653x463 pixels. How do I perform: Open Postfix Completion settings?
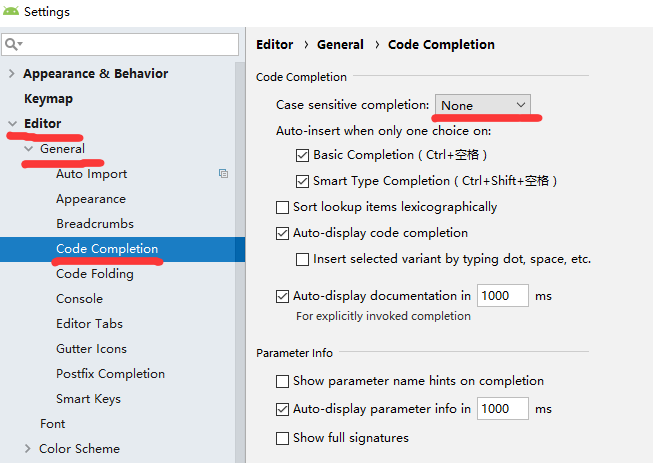click(110, 374)
